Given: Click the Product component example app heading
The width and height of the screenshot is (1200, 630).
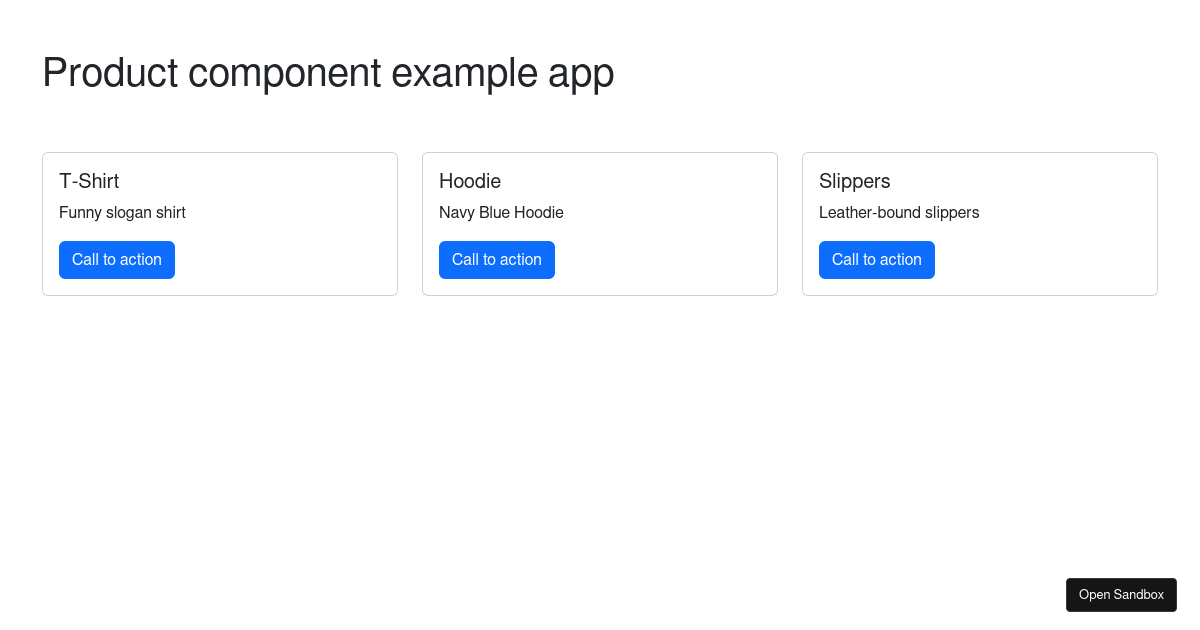Looking at the screenshot, I should (x=327, y=72).
